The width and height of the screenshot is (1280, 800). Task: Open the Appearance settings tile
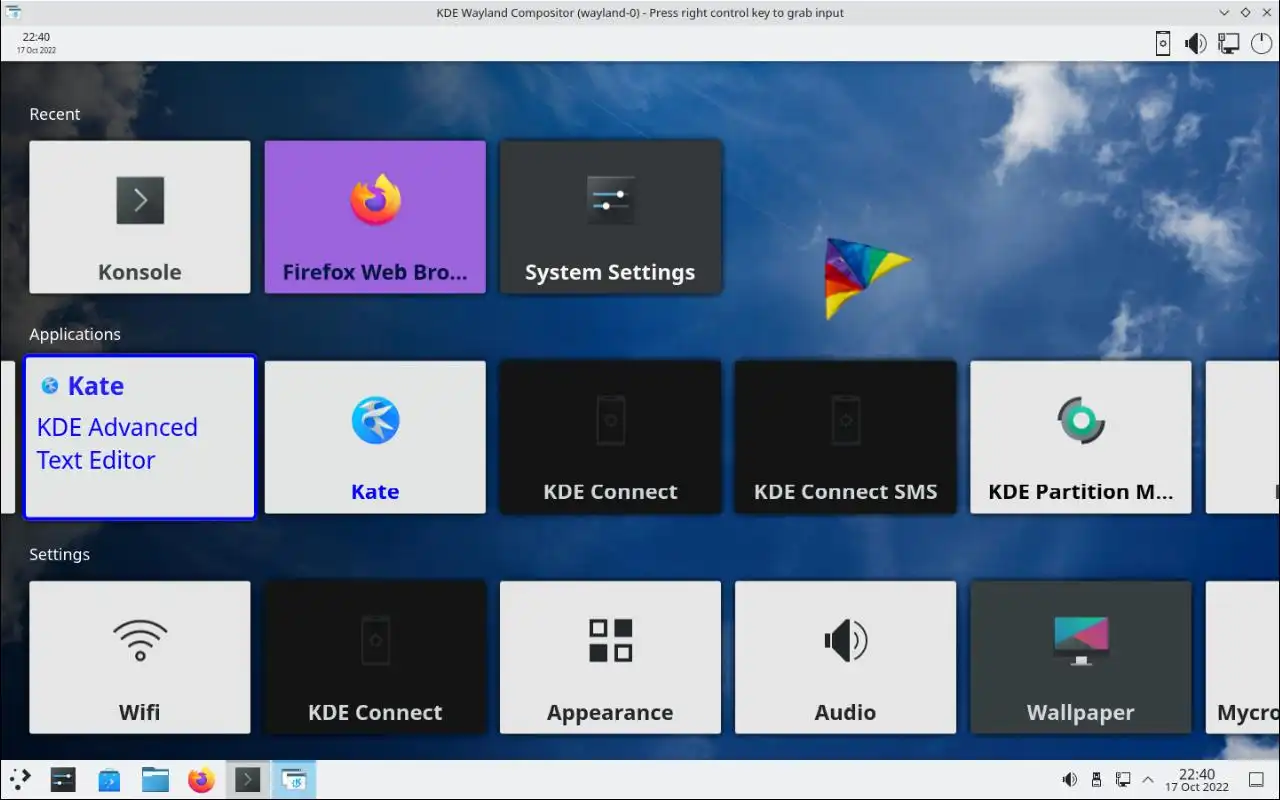610,657
